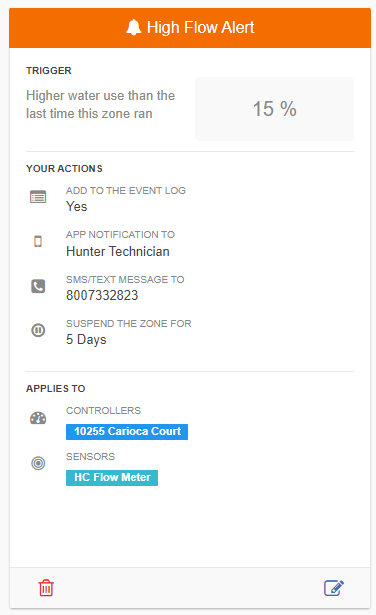
Task: Click the SMS telephone handset icon
Action: (38, 286)
